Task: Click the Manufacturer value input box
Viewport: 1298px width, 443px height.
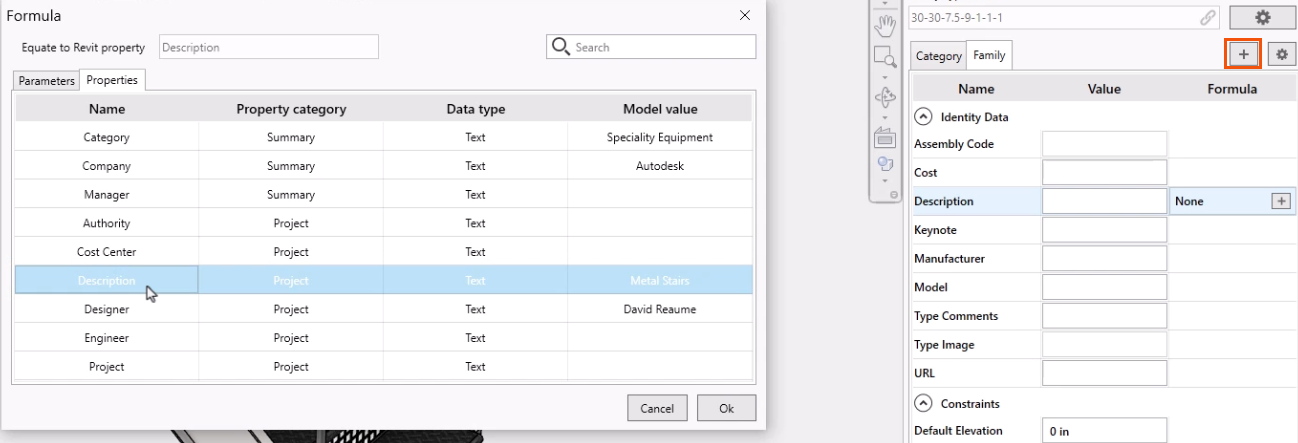Action: pyautogui.click(x=1104, y=259)
